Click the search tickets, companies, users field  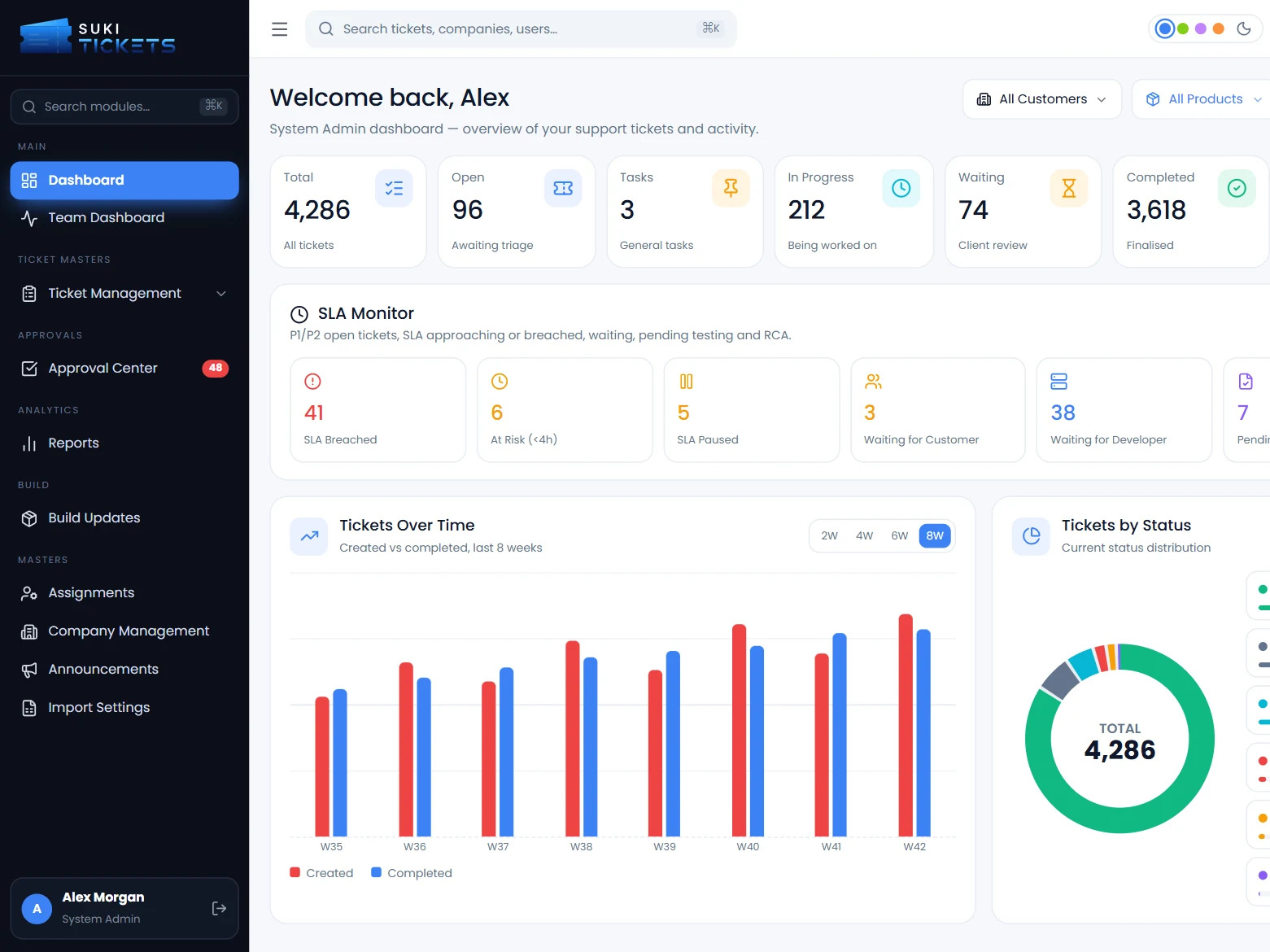(521, 29)
